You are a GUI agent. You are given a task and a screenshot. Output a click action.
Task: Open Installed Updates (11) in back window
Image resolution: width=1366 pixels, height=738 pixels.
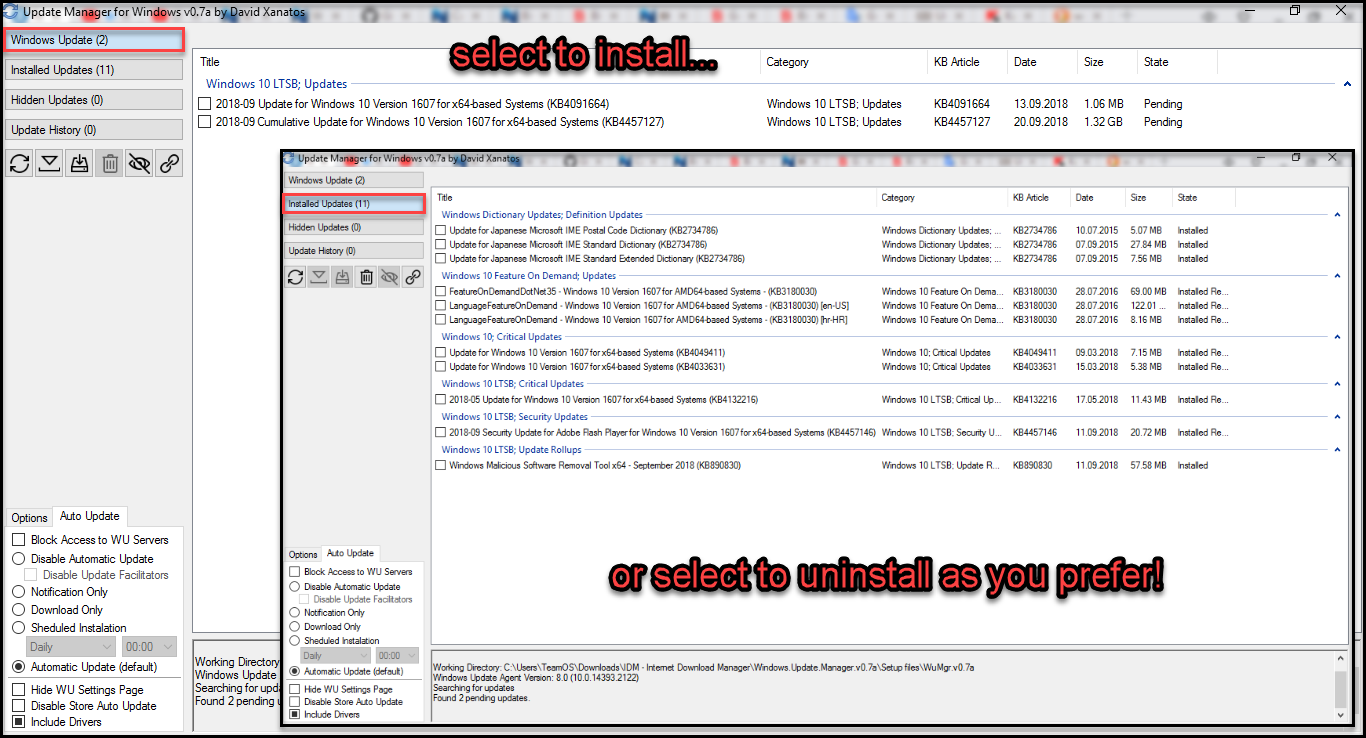(x=94, y=70)
